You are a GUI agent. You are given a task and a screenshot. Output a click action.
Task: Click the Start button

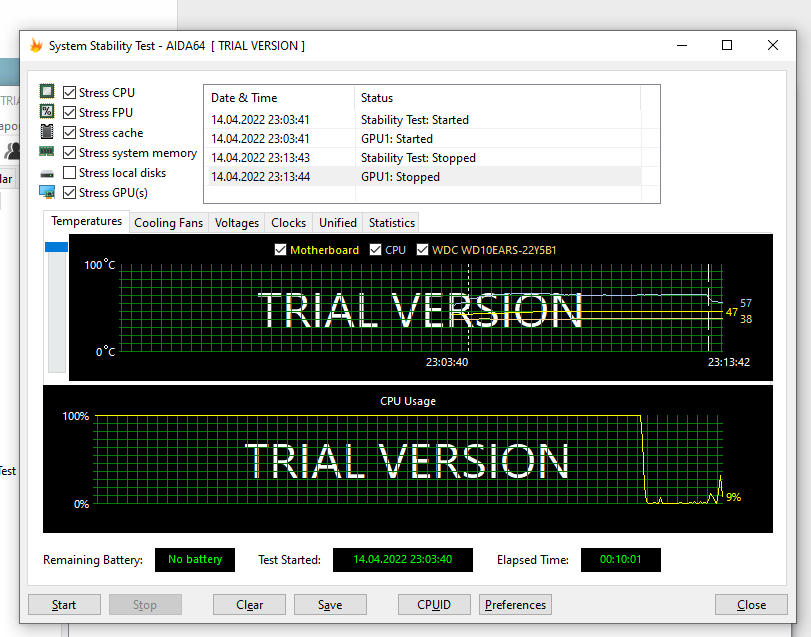pyautogui.click(x=64, y=604)
